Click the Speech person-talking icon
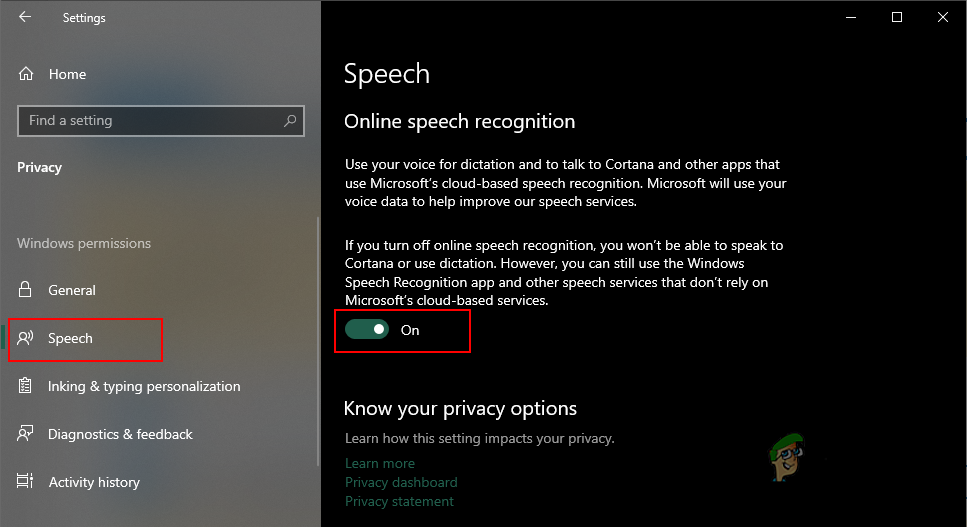The width and height of the screenshot is (967, 527). point(25,338)
